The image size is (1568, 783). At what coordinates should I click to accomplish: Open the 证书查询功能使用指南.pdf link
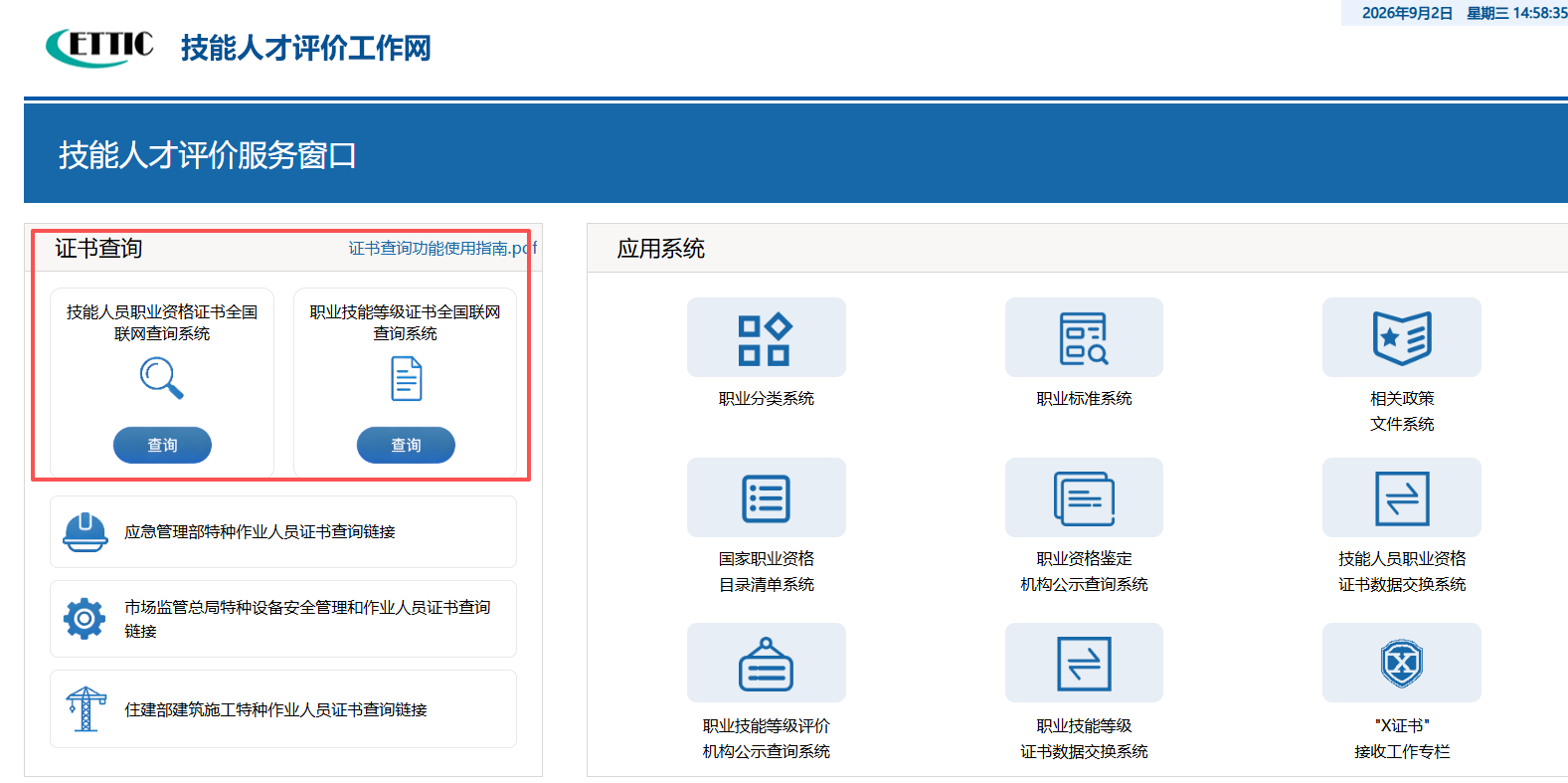[x=442, y=248]
